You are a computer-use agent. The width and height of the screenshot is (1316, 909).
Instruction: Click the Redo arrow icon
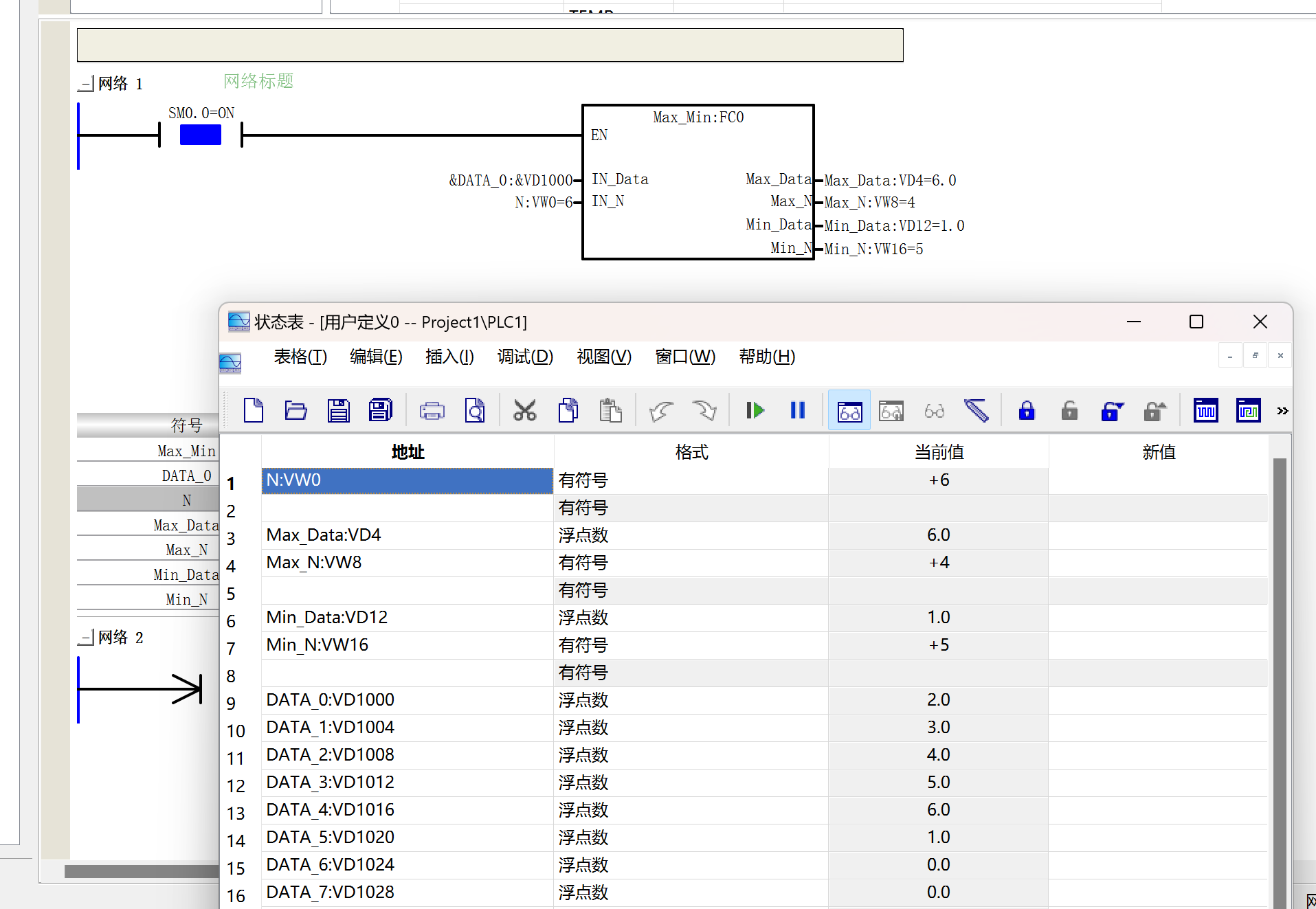pos(704,411)
